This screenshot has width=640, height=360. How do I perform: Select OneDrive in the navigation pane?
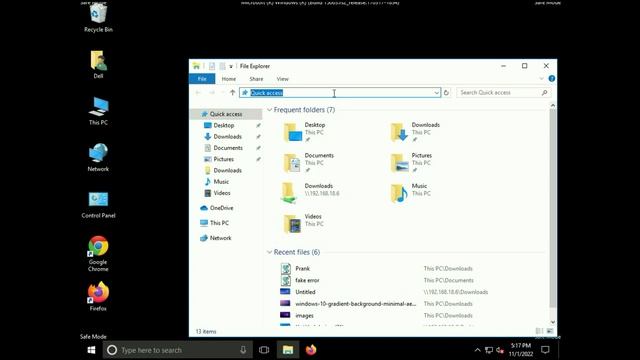pyautogui.click(x=222, y=208)
